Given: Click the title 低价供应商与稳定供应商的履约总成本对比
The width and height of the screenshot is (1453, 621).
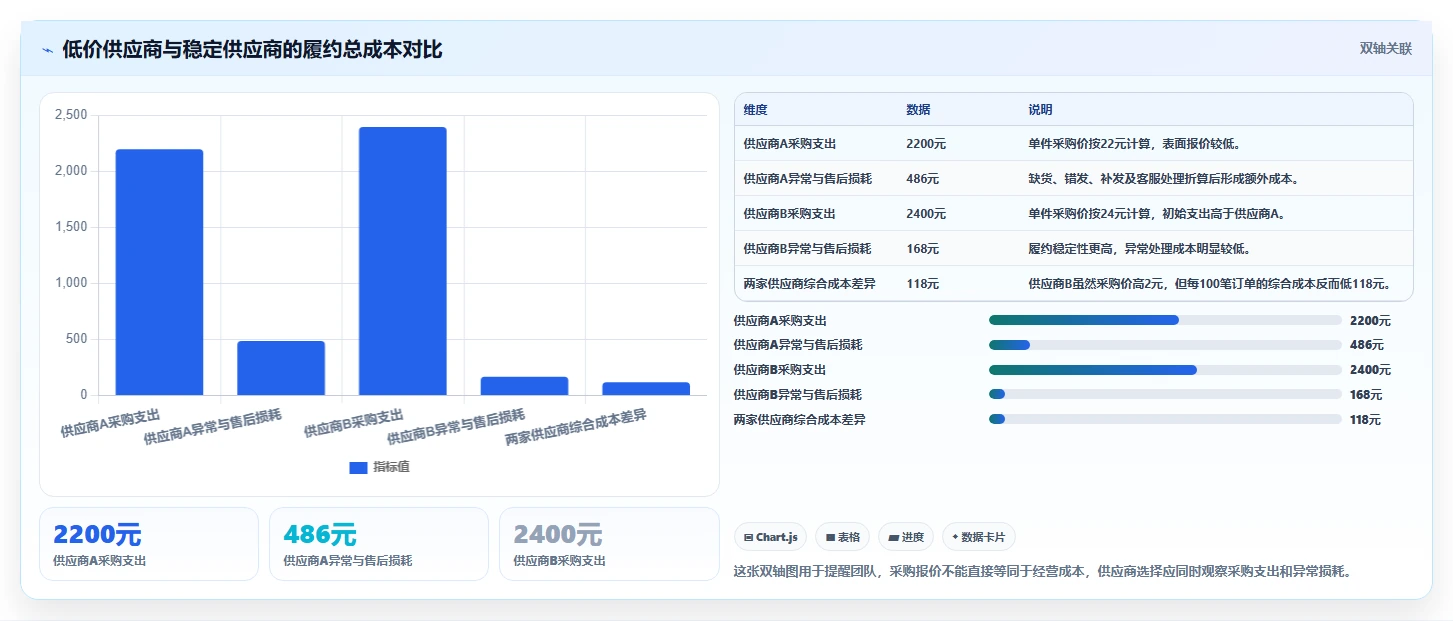Looking at the screenshot, I should coord(252,50).
